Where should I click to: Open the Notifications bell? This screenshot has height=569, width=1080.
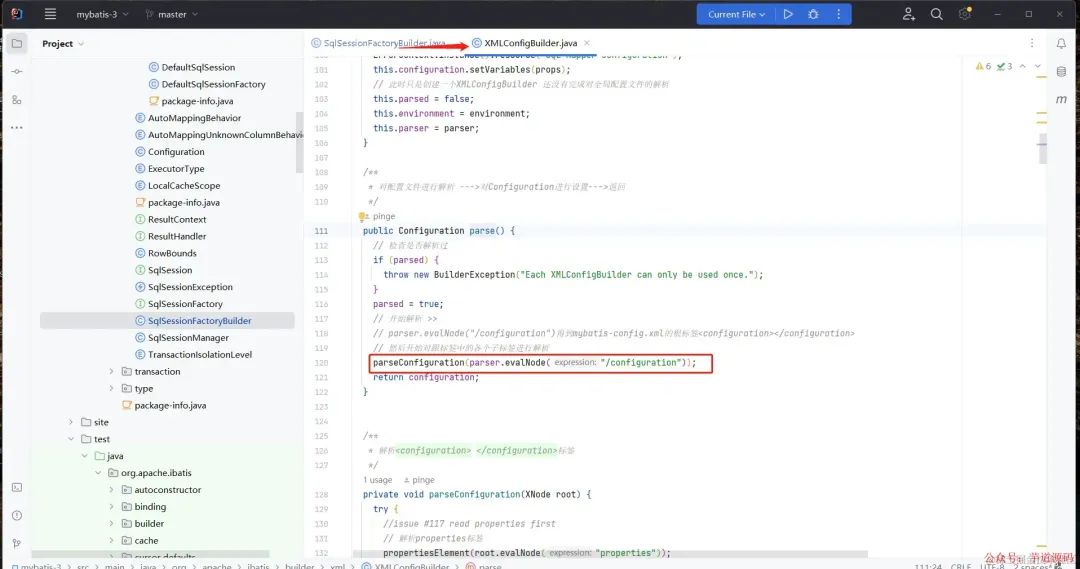pos(1061,43)
